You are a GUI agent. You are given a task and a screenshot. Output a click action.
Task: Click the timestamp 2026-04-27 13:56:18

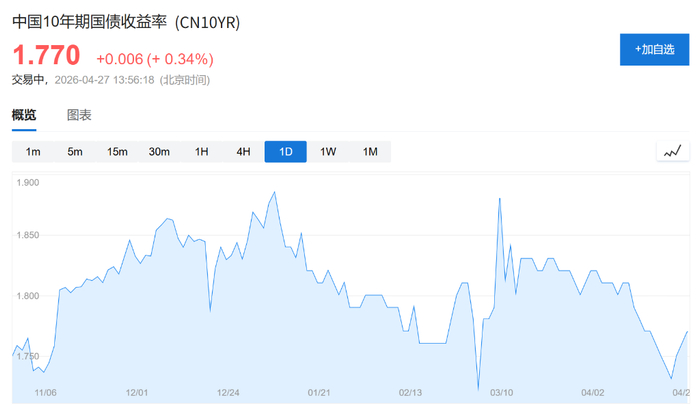tap(104, 80)
